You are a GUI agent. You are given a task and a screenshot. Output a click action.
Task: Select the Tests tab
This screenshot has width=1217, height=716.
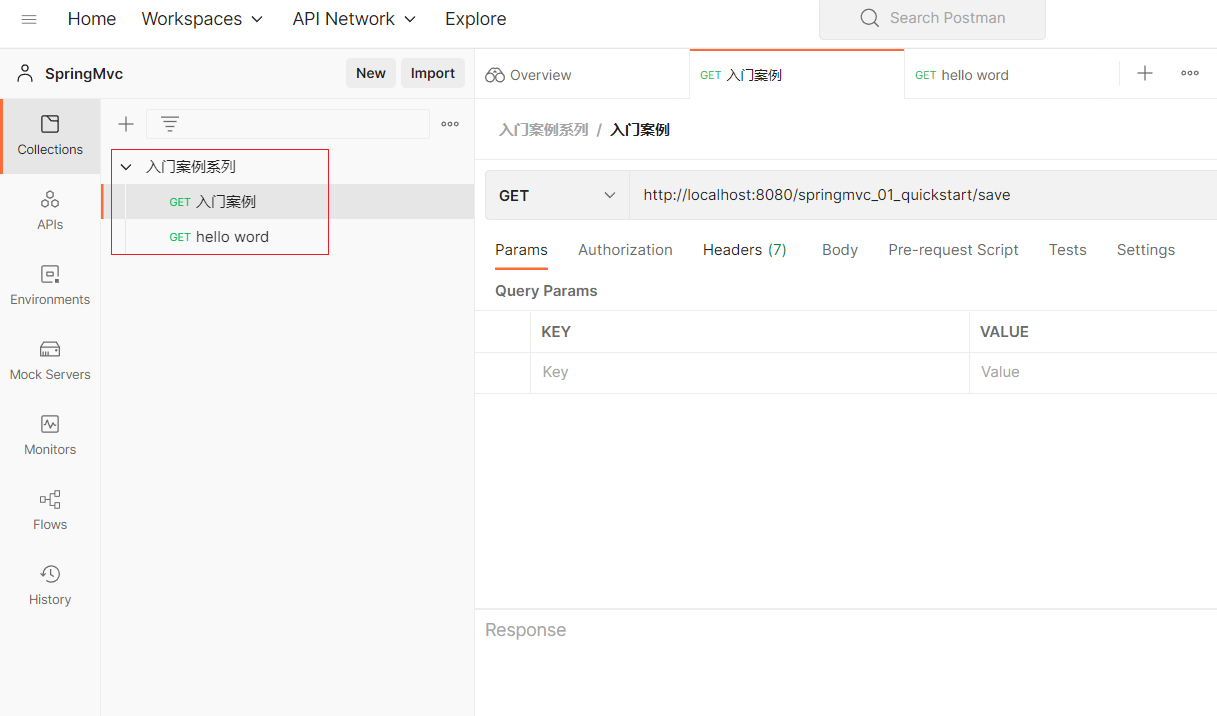click(x=1067, y=250)
